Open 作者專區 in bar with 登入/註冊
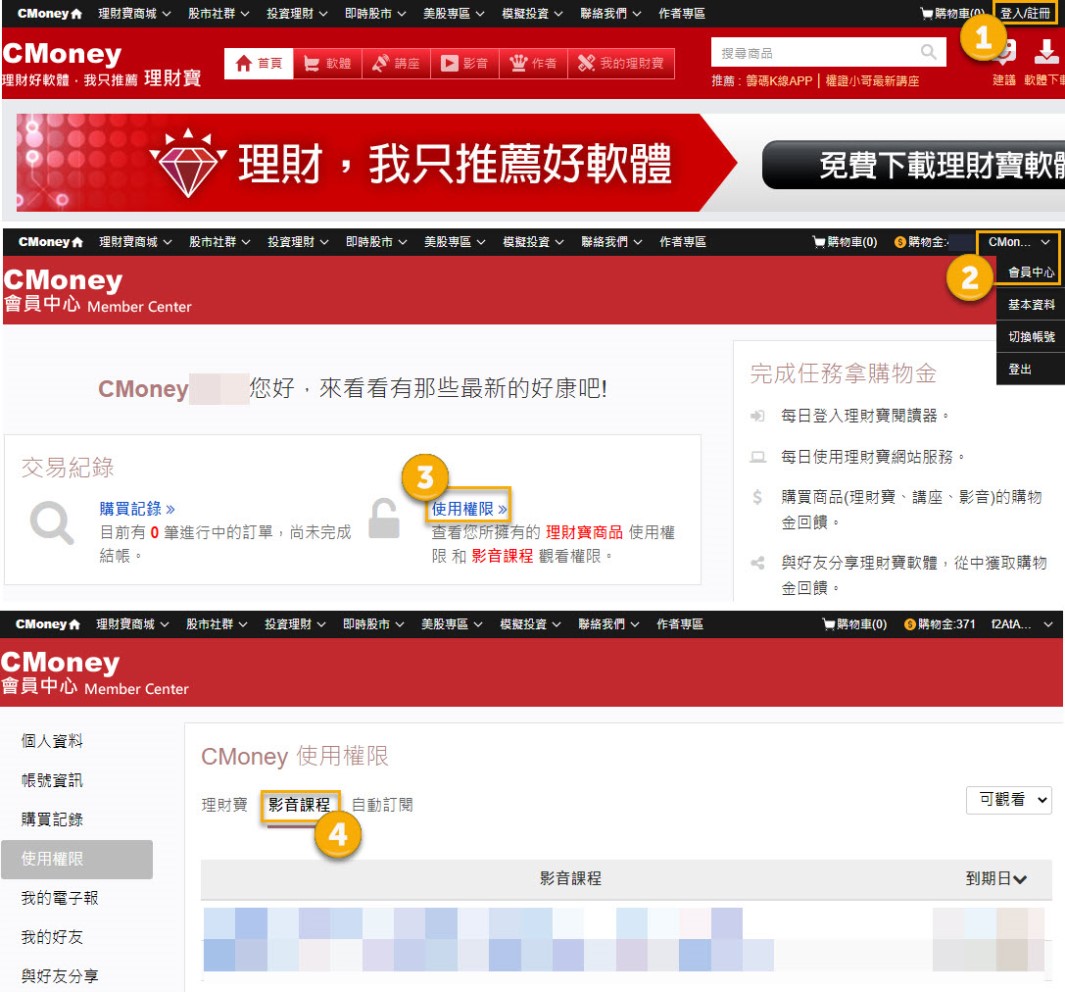1065x992 pixels. (x=681, y=14)
